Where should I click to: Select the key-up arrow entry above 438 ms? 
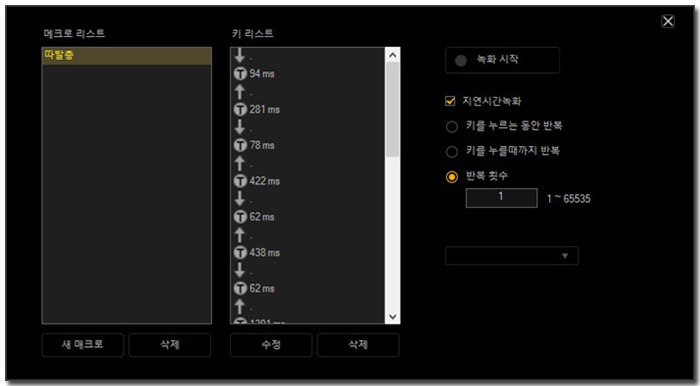click(x=240, y=235)
